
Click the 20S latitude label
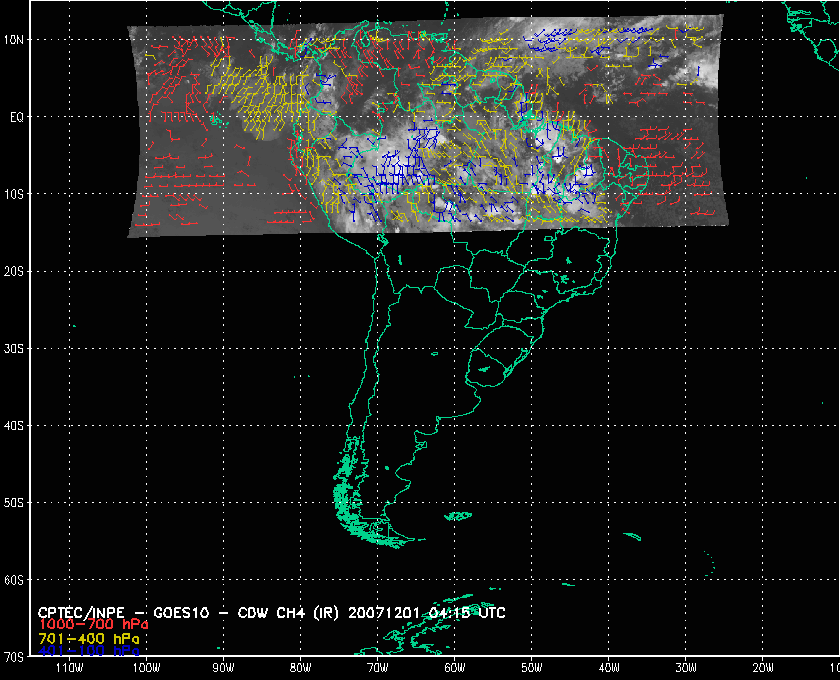pos(13,271)
